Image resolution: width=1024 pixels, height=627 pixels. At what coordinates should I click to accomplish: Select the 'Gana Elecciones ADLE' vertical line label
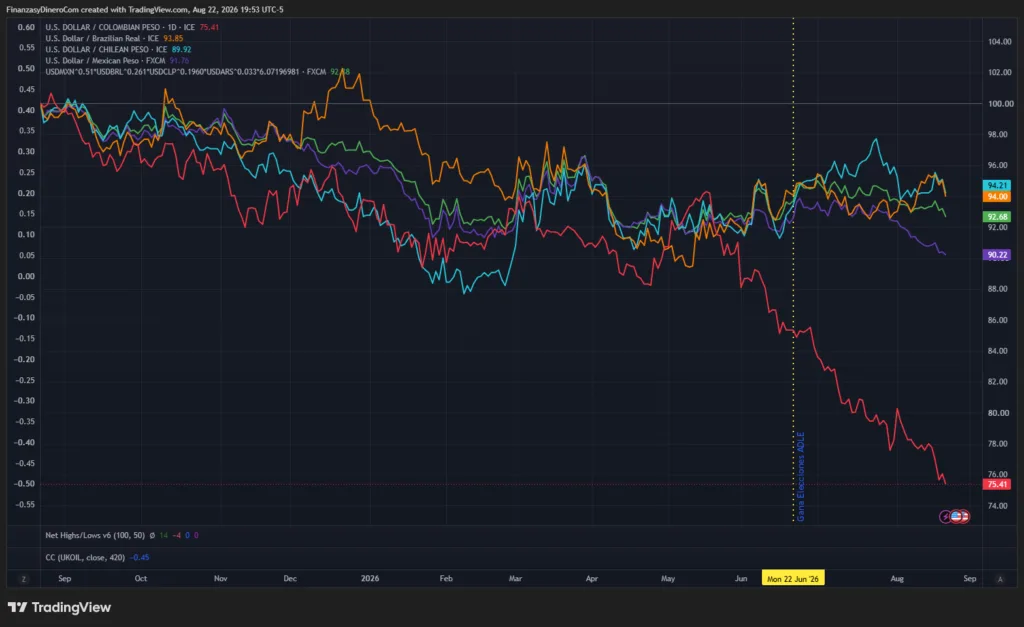(x=801, y=476)
